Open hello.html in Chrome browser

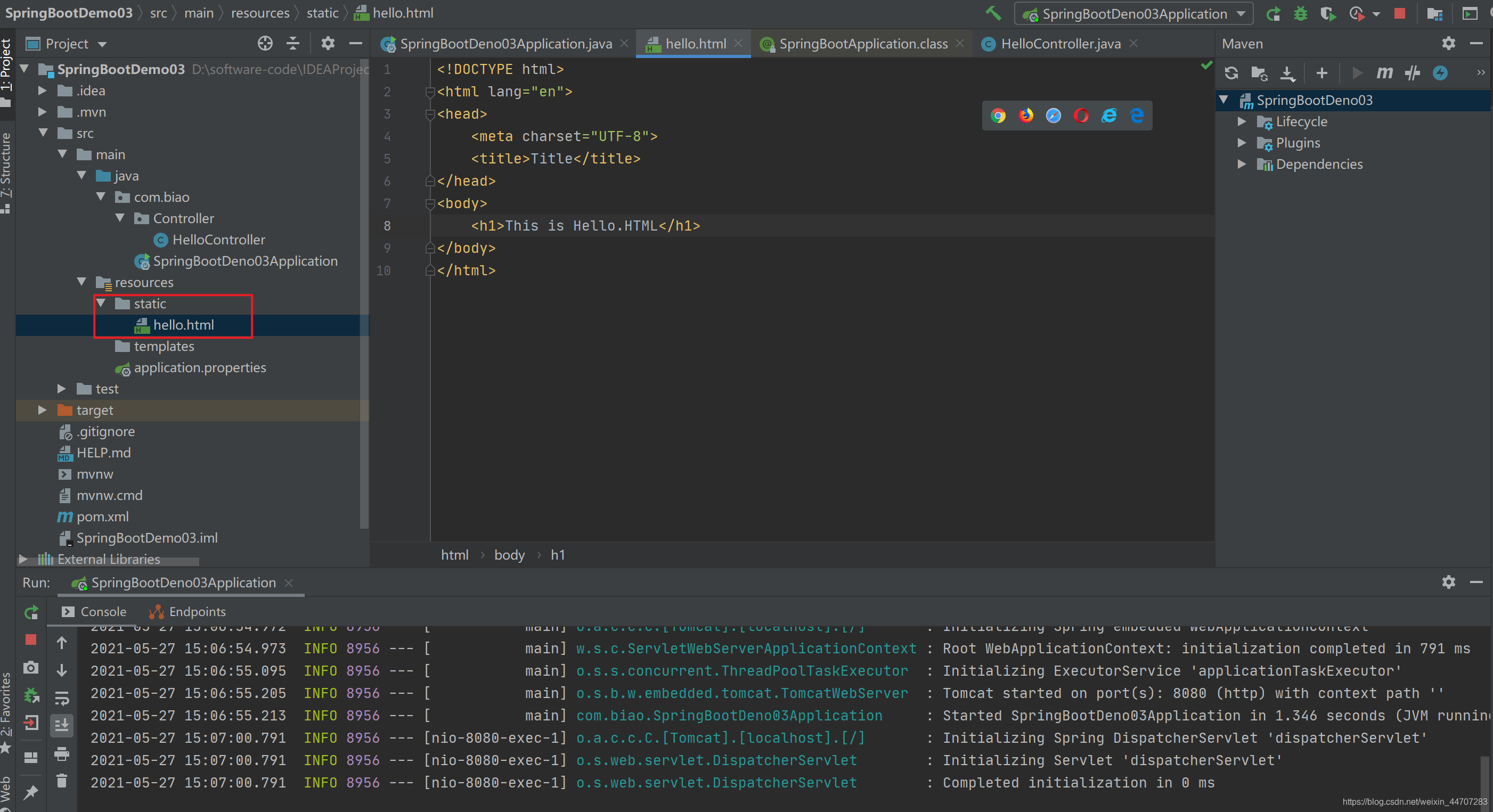pos(998,116)
